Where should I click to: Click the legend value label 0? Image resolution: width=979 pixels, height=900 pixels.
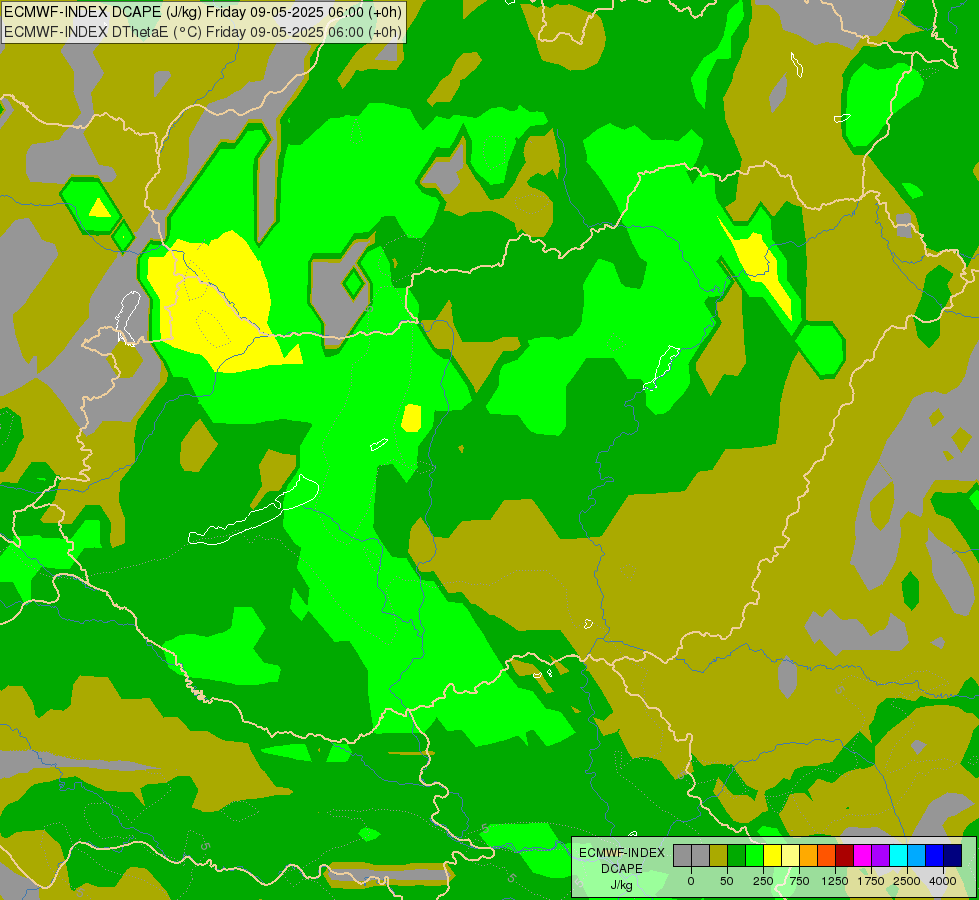coord(691,881)
